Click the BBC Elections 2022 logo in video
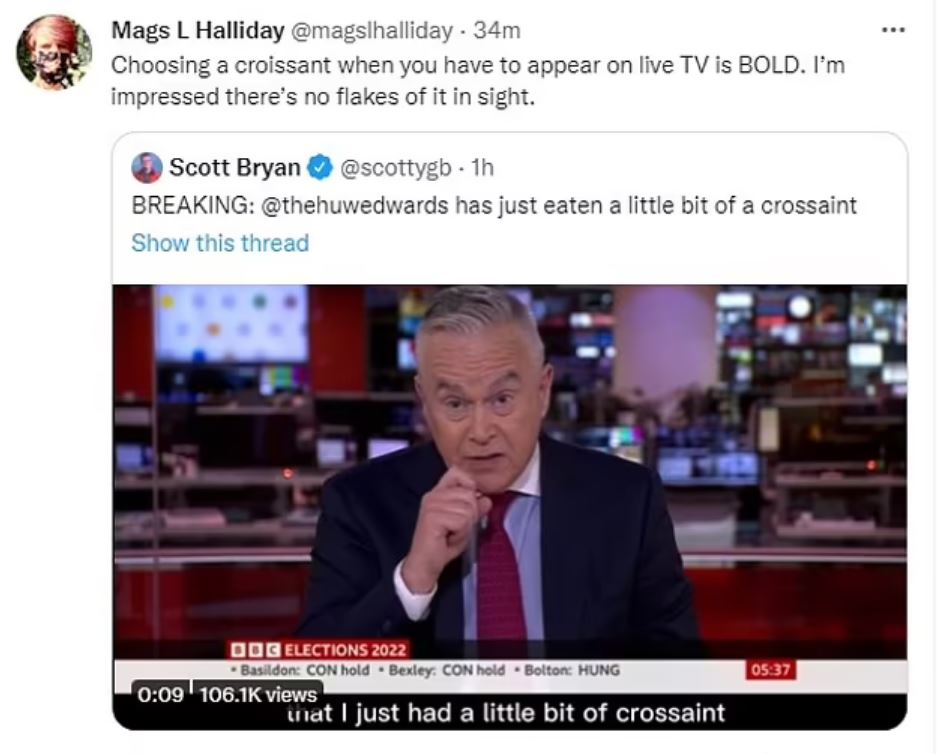Viewport: 943px width, 754px height. 319,650
